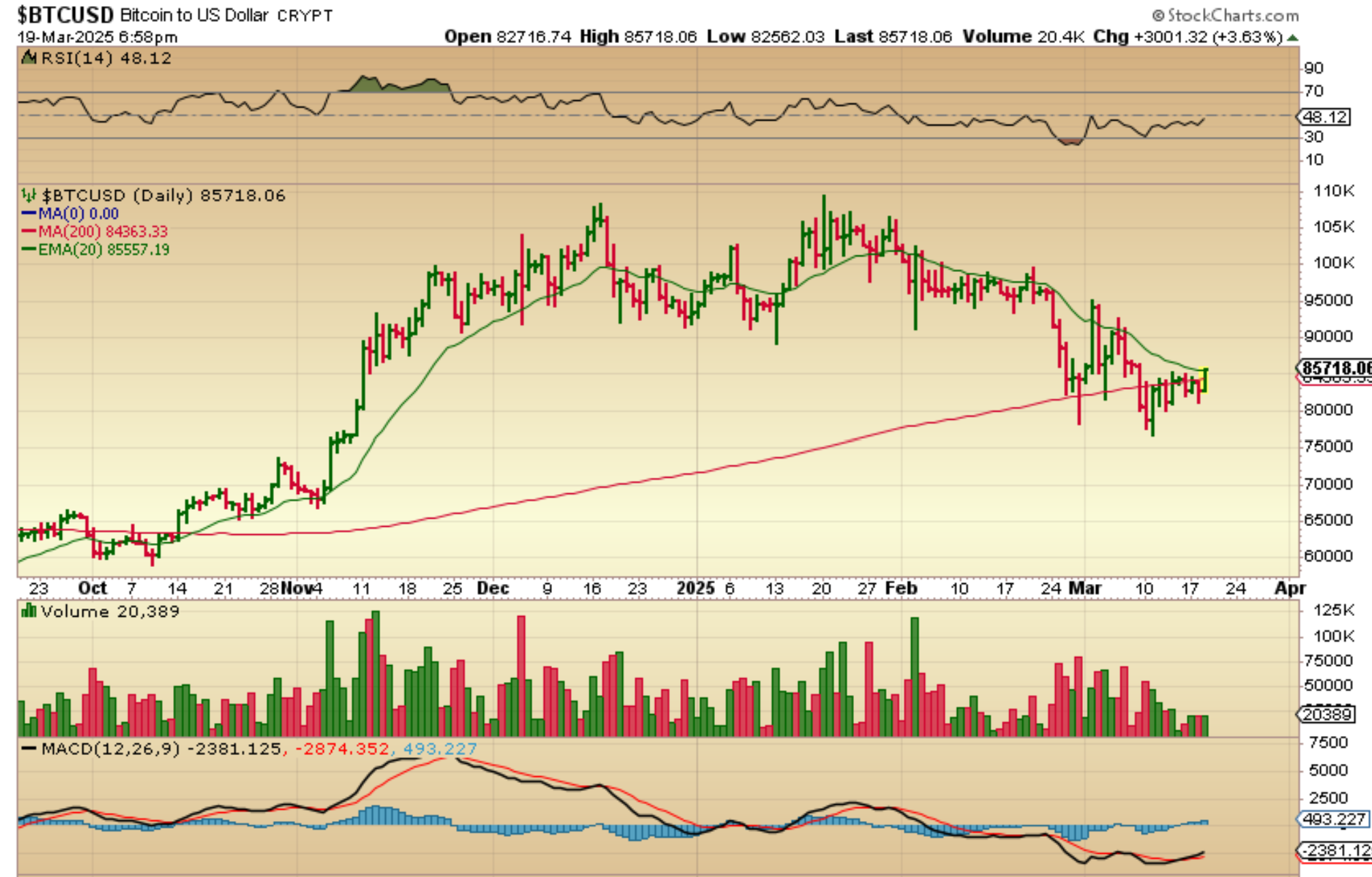Click the 48.12 RSI value tag on right axis
Image resolution: width=1372 pixels, height=877 pixels.
(1324, 117)
